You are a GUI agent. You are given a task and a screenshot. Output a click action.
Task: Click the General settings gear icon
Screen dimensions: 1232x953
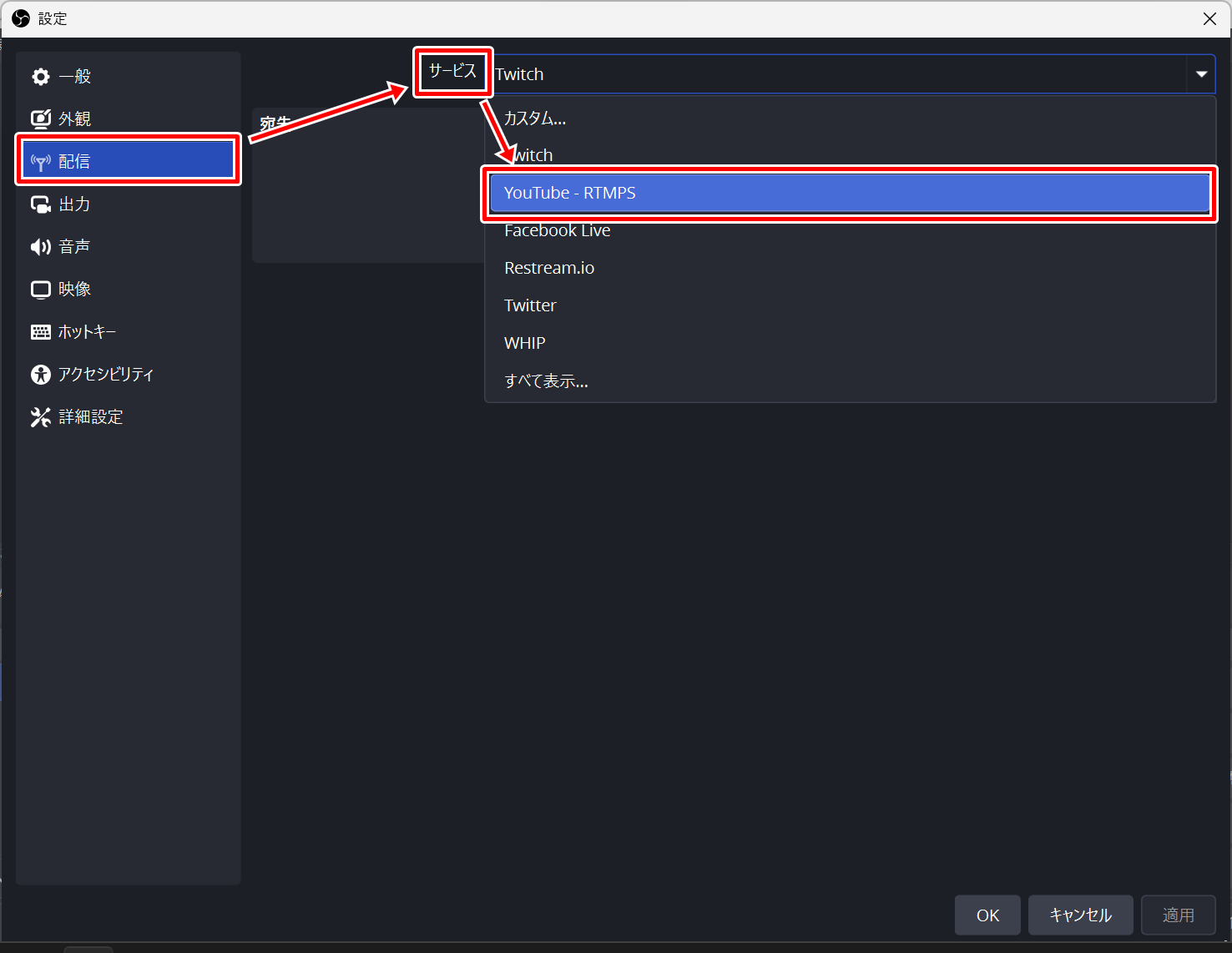[x=41, y=77]
